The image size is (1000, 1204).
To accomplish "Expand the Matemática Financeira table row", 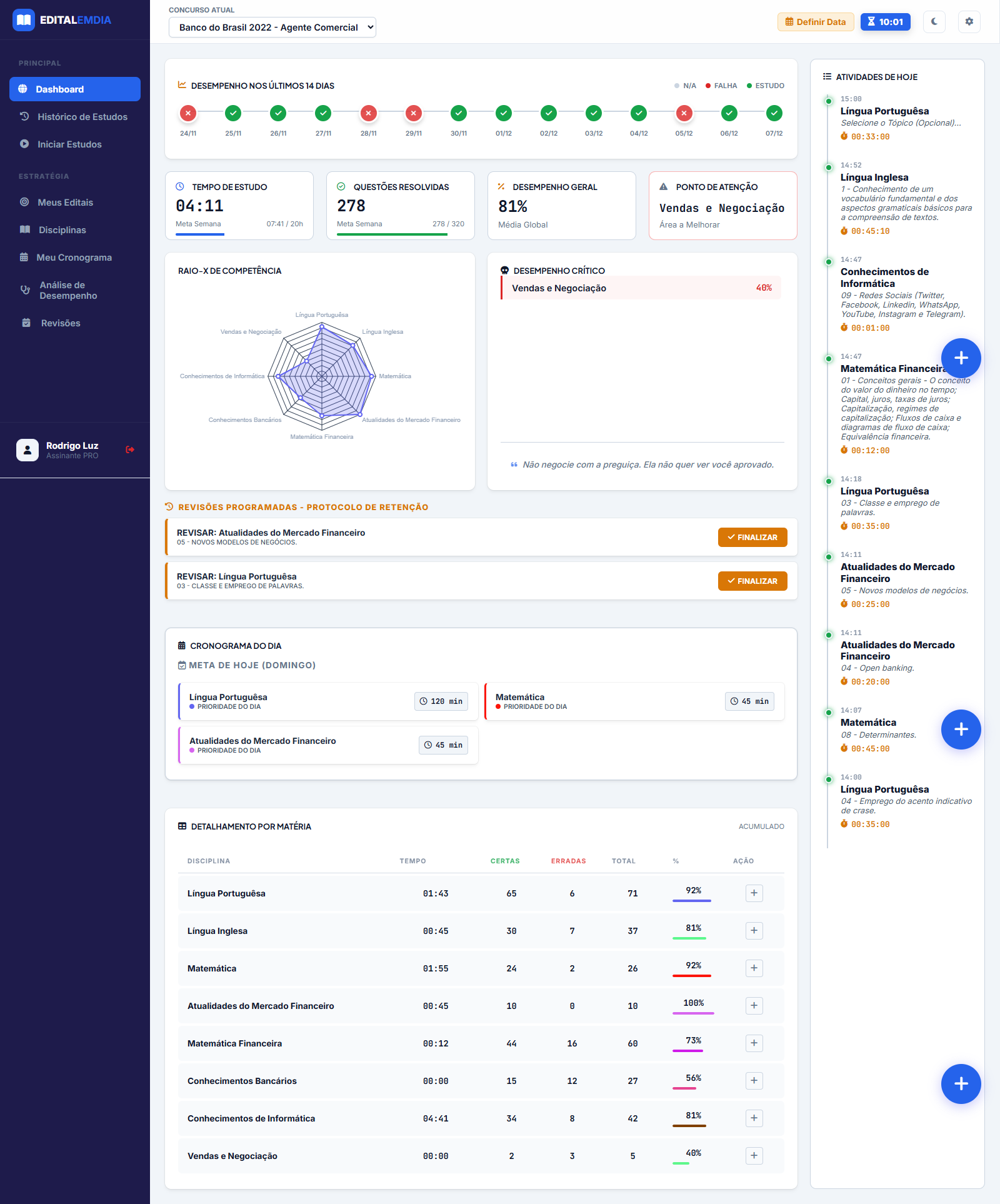I will coord(754,1043).
